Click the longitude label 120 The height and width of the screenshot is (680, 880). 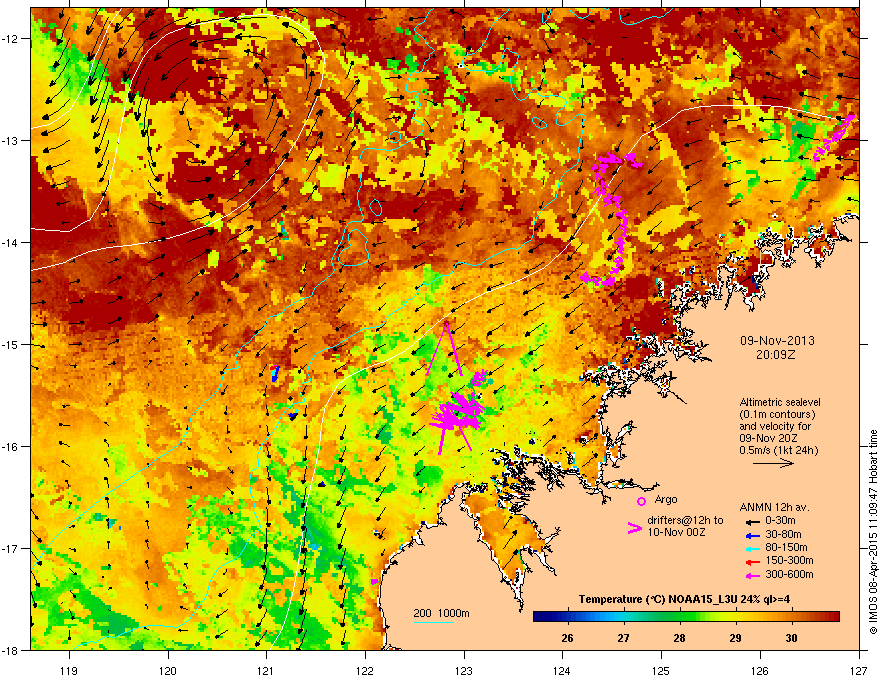click(x=168, y=670)
